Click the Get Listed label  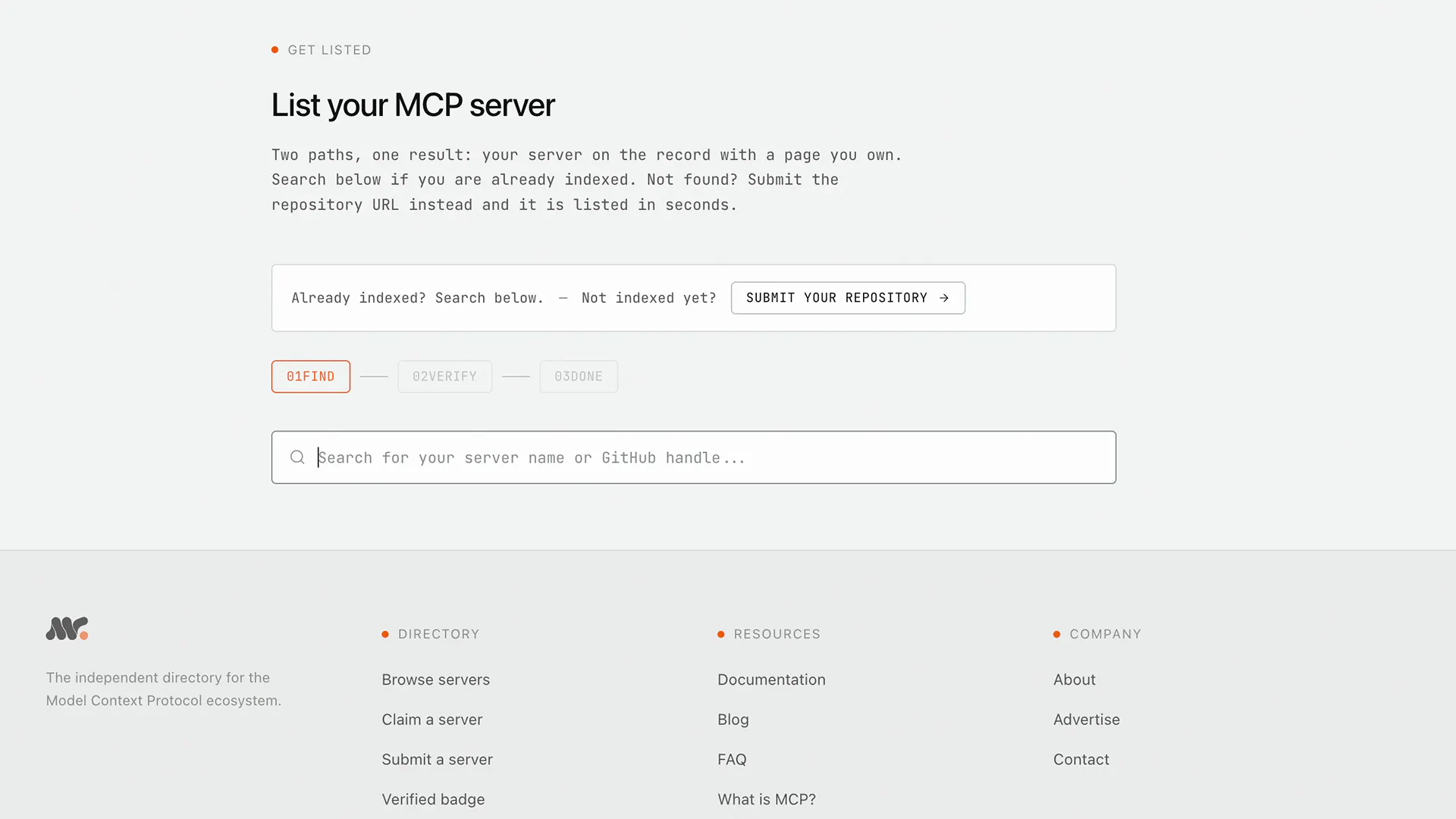[329, 50]
